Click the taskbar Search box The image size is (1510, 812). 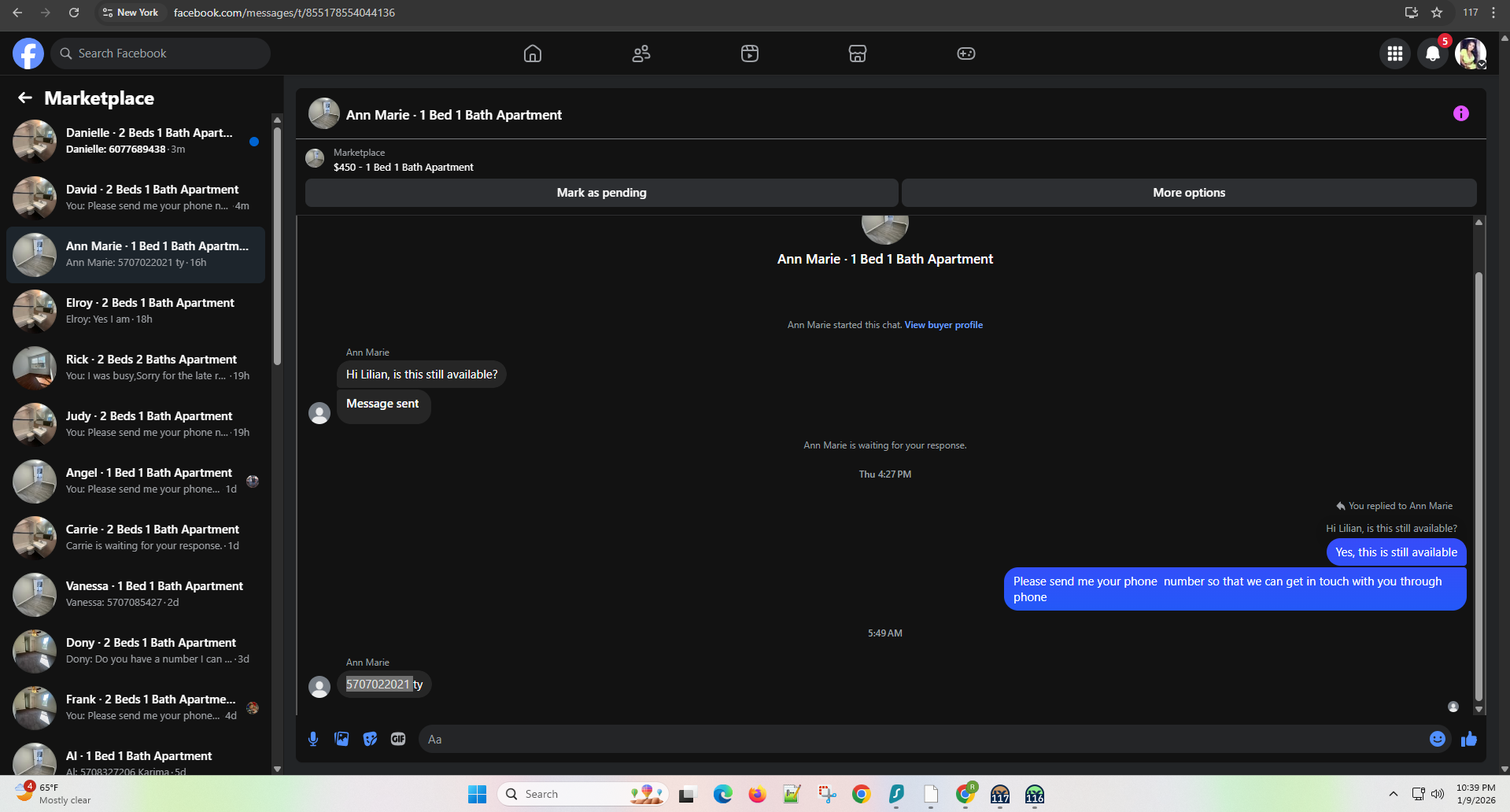[583, 795]
